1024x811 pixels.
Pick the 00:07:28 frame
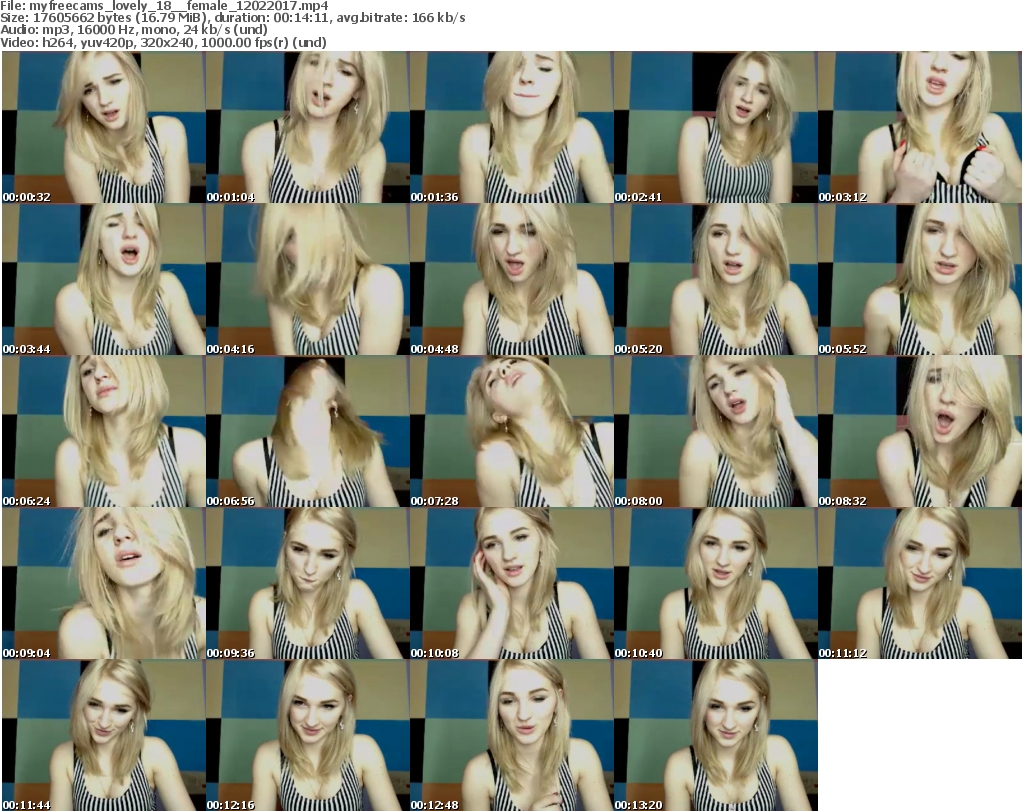(x=511, y=432)
